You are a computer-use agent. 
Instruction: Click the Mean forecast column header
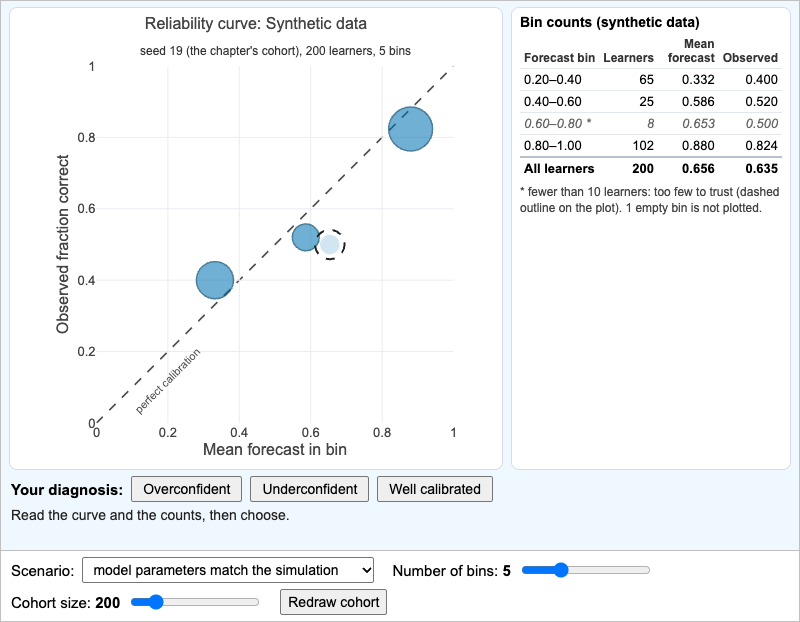coord(691,51)
